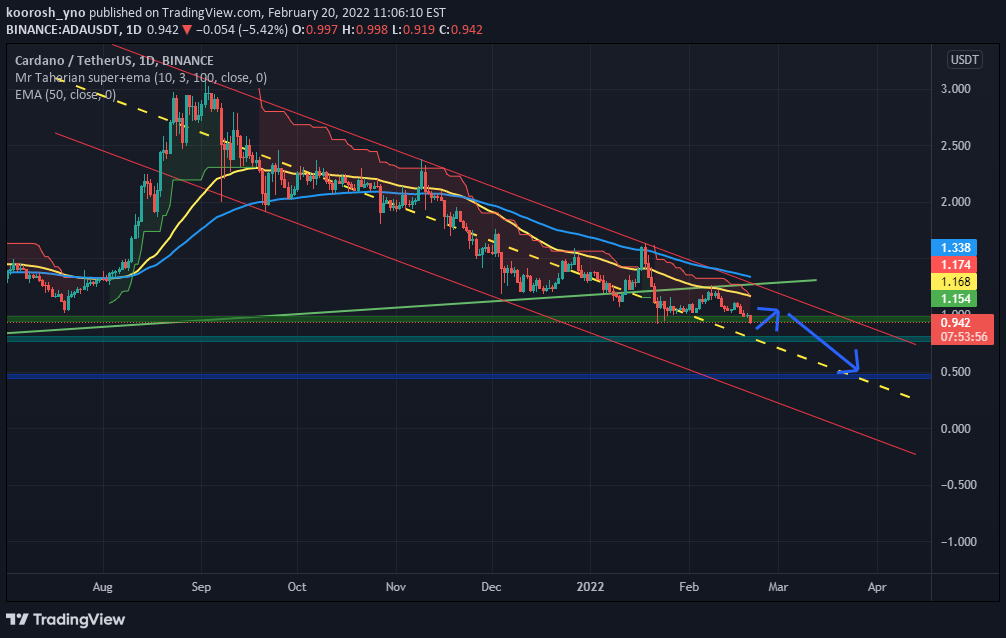Click the BINANCE:ADAUSDT symbol in header
The height and width of the screenshot is (638, 1006).
[64, 30]
